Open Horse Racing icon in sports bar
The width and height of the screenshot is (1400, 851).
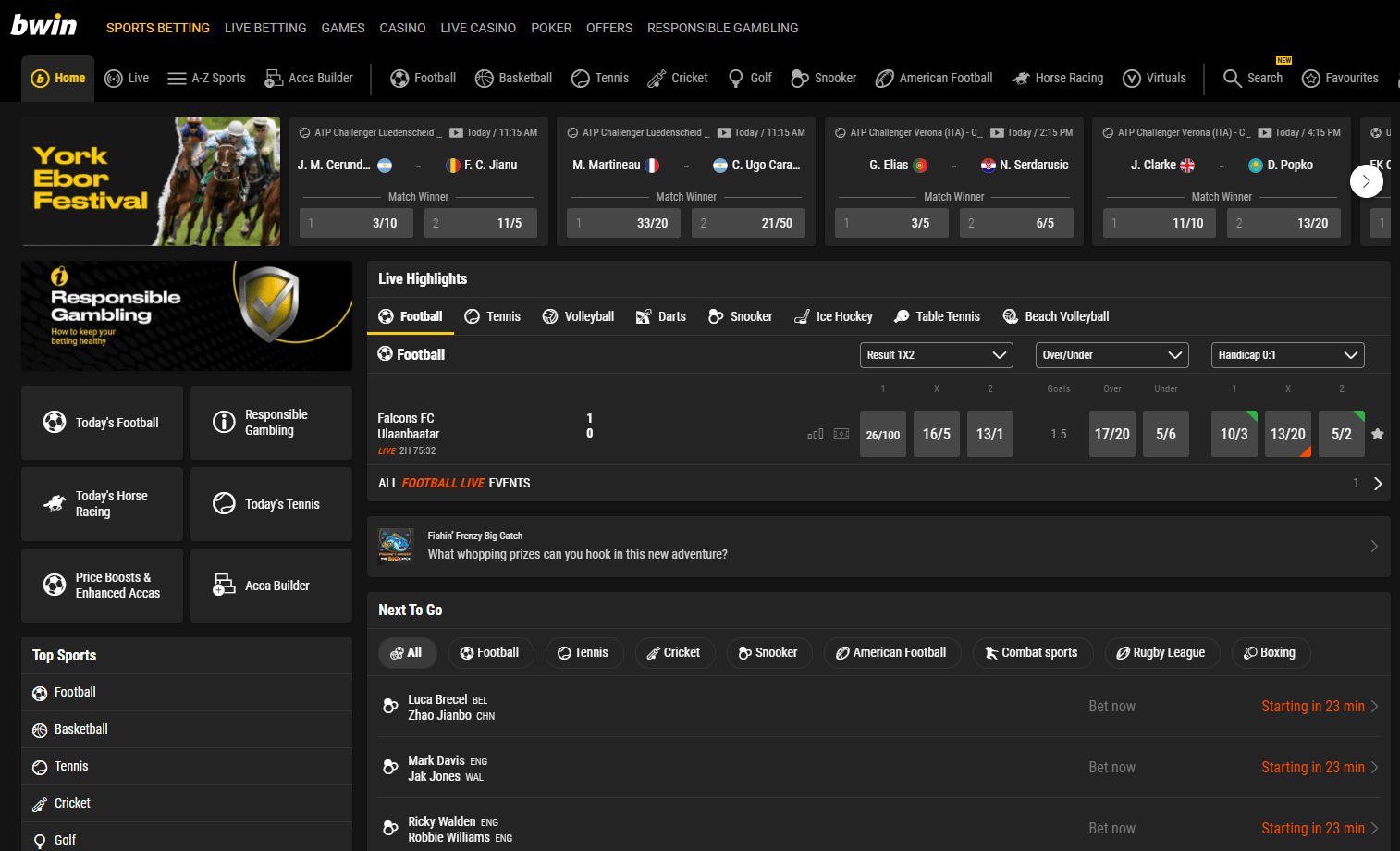(1021, 79)
